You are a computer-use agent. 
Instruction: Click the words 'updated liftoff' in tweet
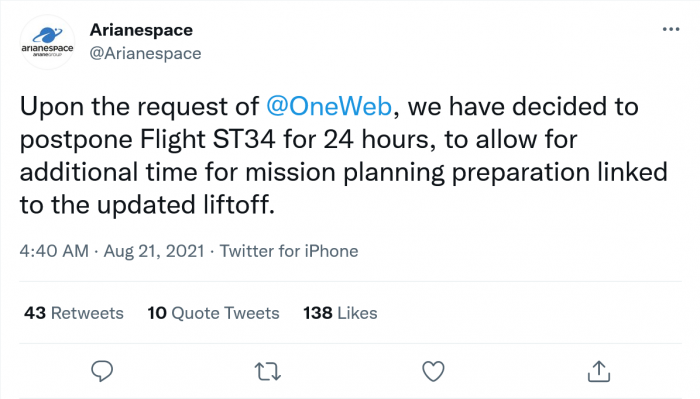click(183, 205)
